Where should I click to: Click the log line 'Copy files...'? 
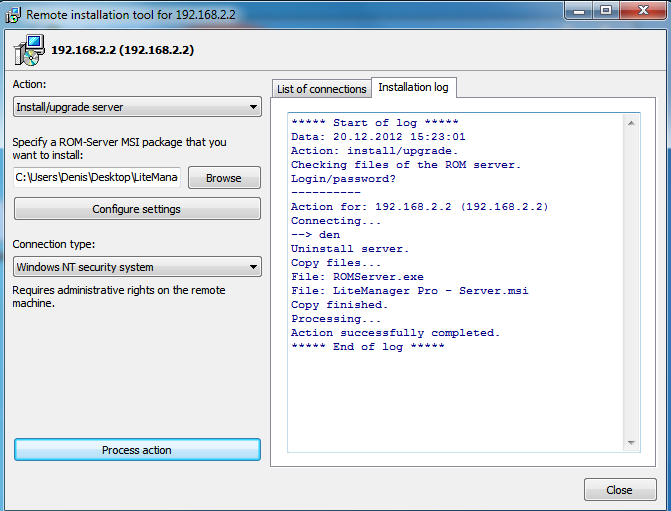336,263
